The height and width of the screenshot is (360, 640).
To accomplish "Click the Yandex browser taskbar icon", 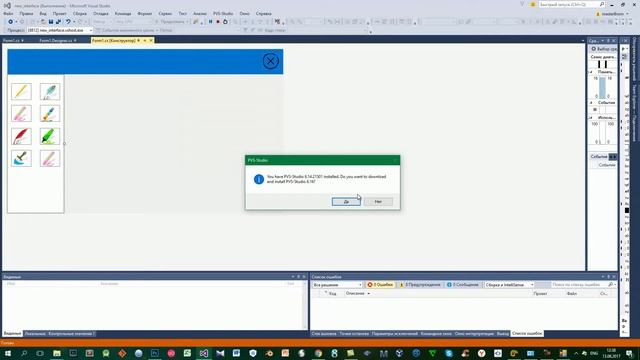I will pyautogui.click(x=481, y=353).
